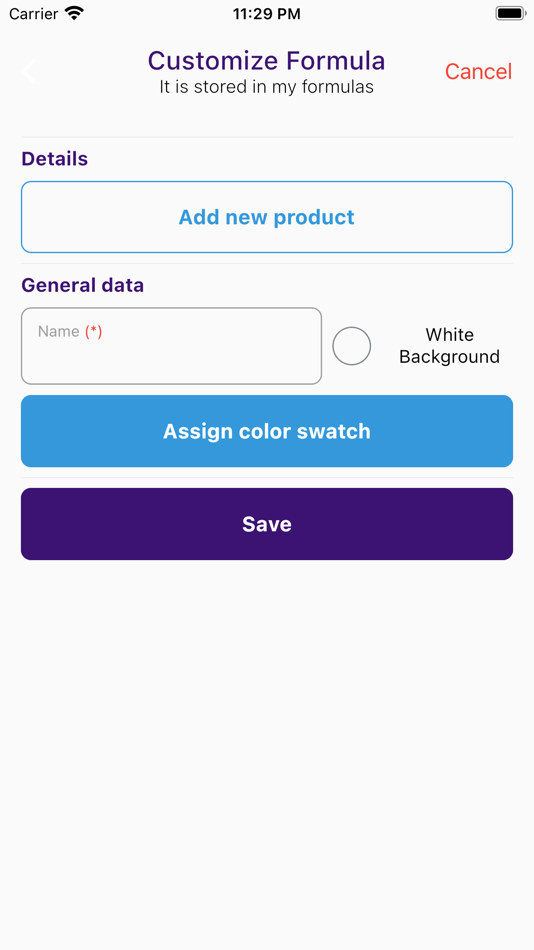Tap the Details section heading

[55, 159]
